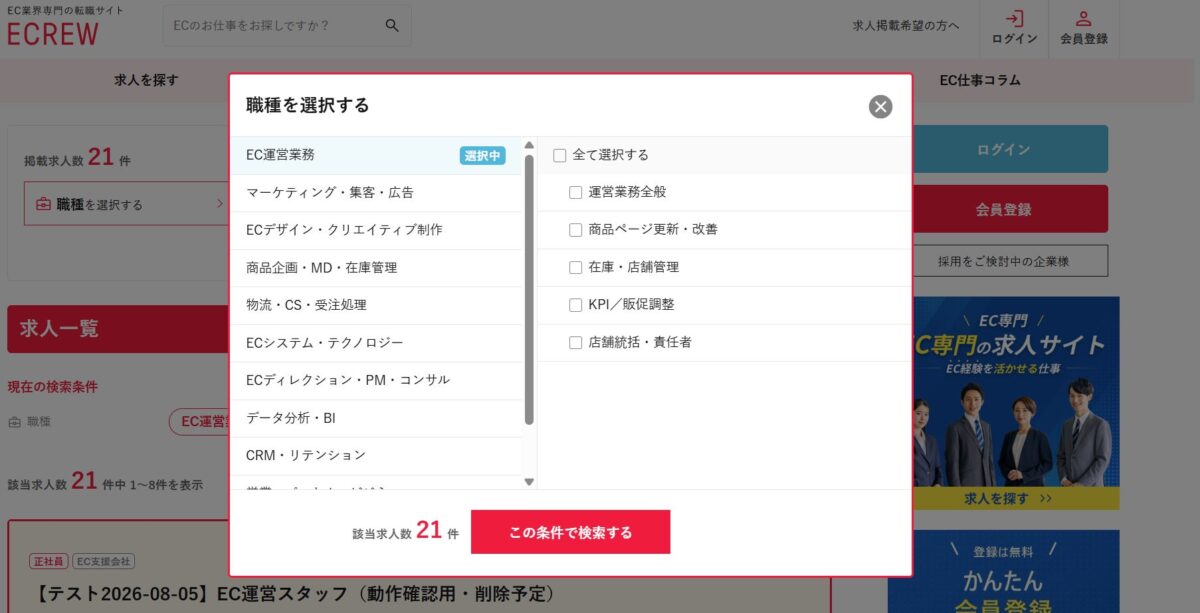Click the category list scrollbar thumb
The height and width of the screenshot is (613, 1200).
tap(529, 289)
